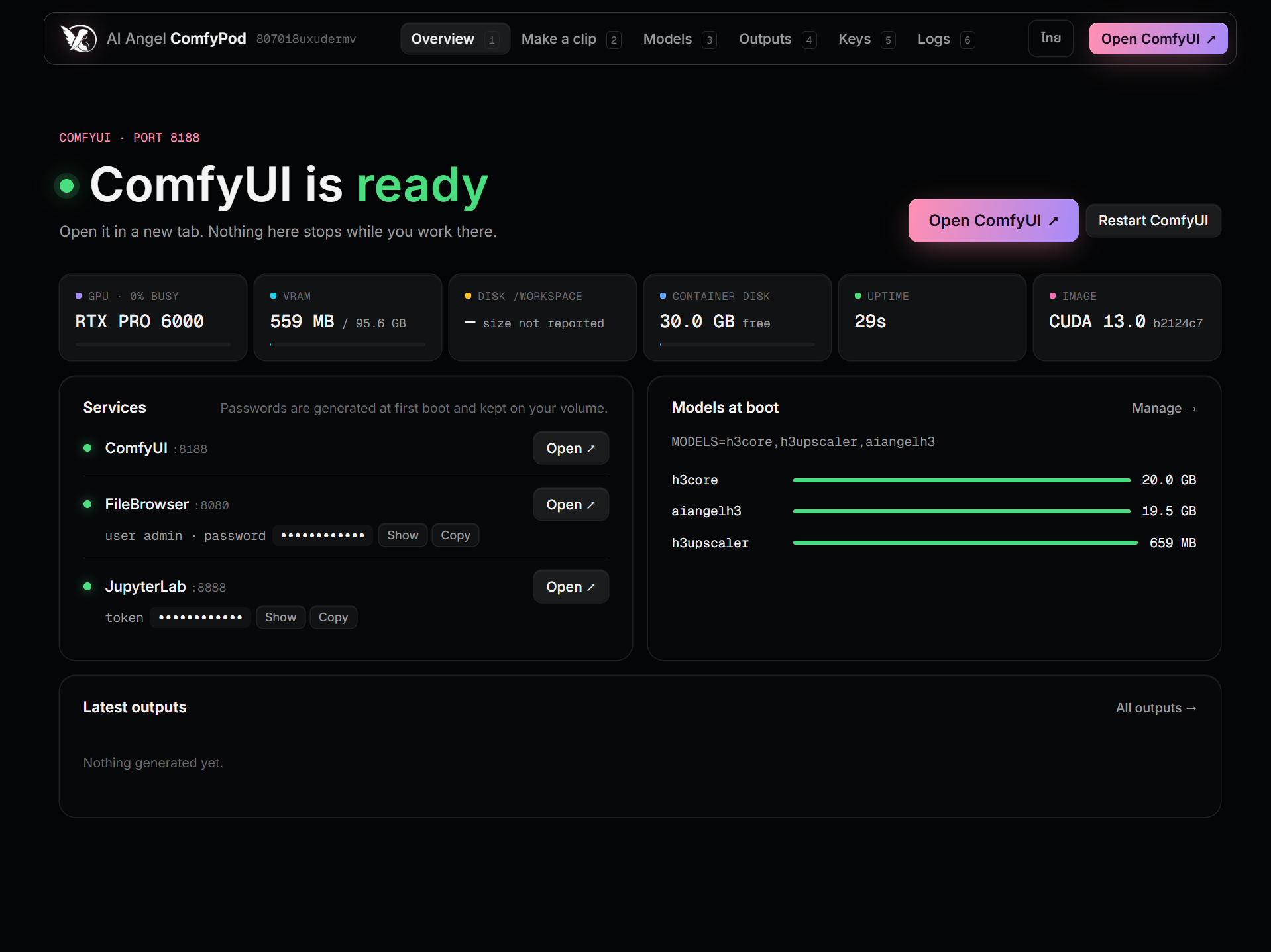Select the Uptime 29s card
The width and height of the screenshot is (1271, 952).
tap(932, 317)
